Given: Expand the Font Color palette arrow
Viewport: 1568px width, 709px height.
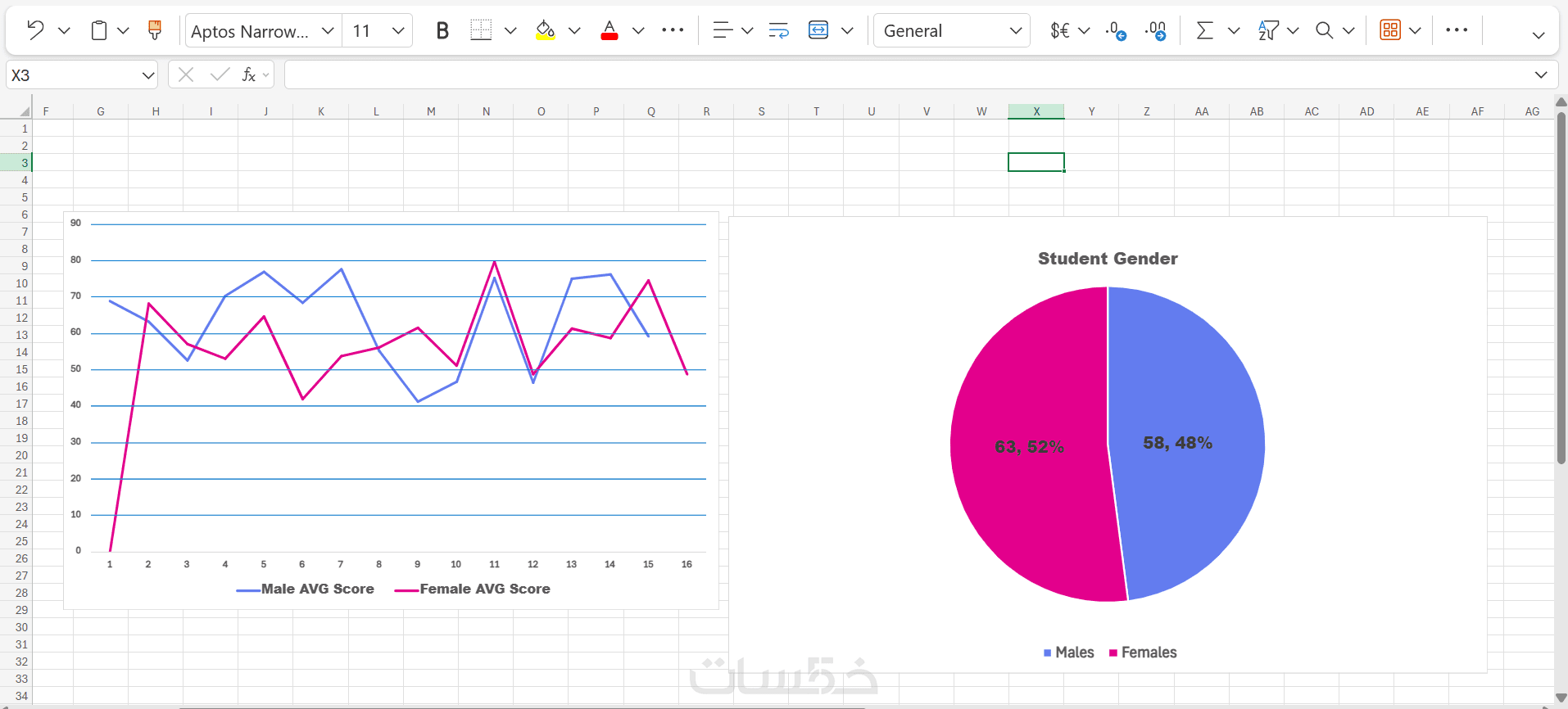Looking at the screenshot, I should click(x=638, y=30).
